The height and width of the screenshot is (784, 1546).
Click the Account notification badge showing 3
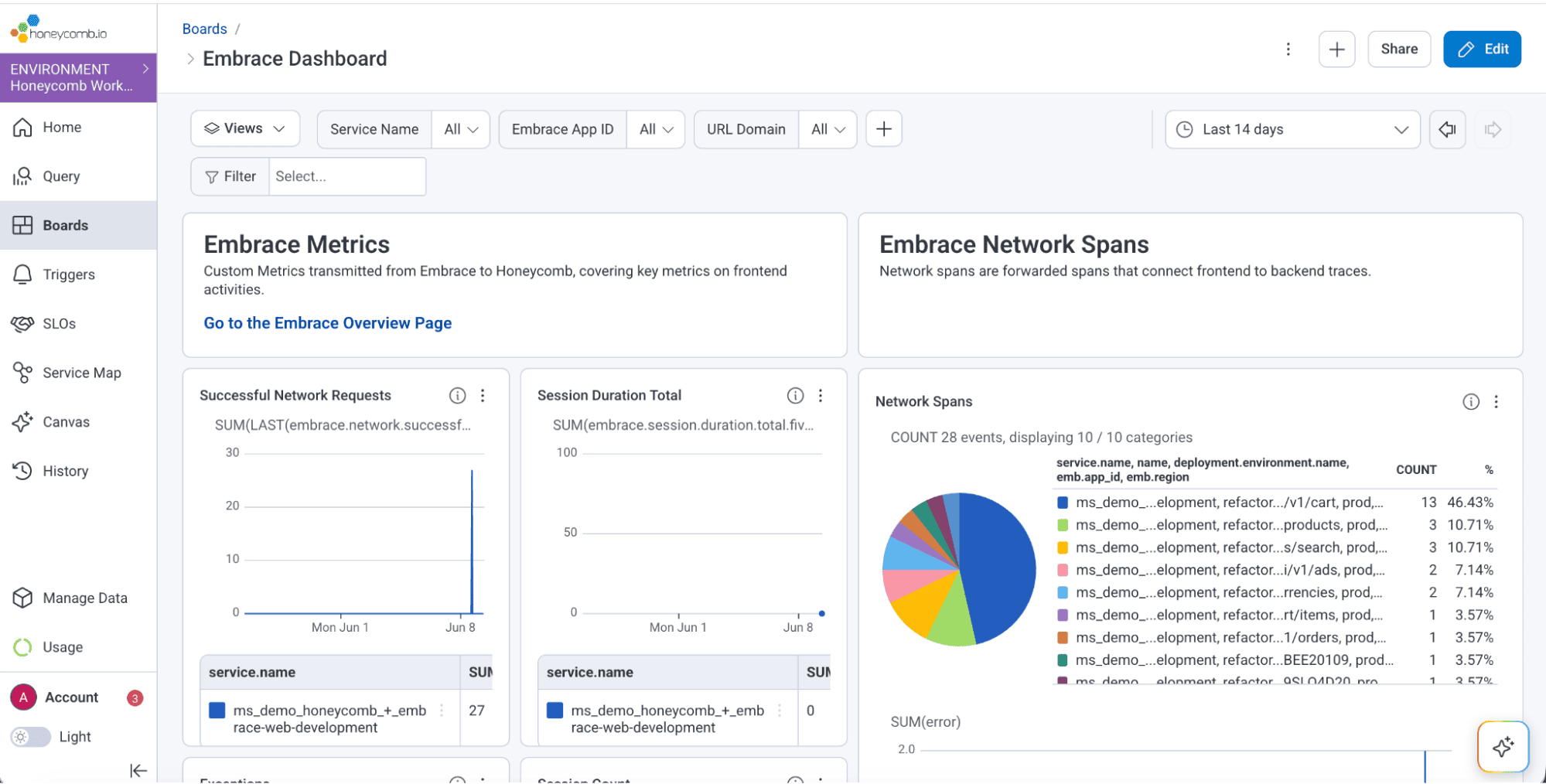[135, 698]
